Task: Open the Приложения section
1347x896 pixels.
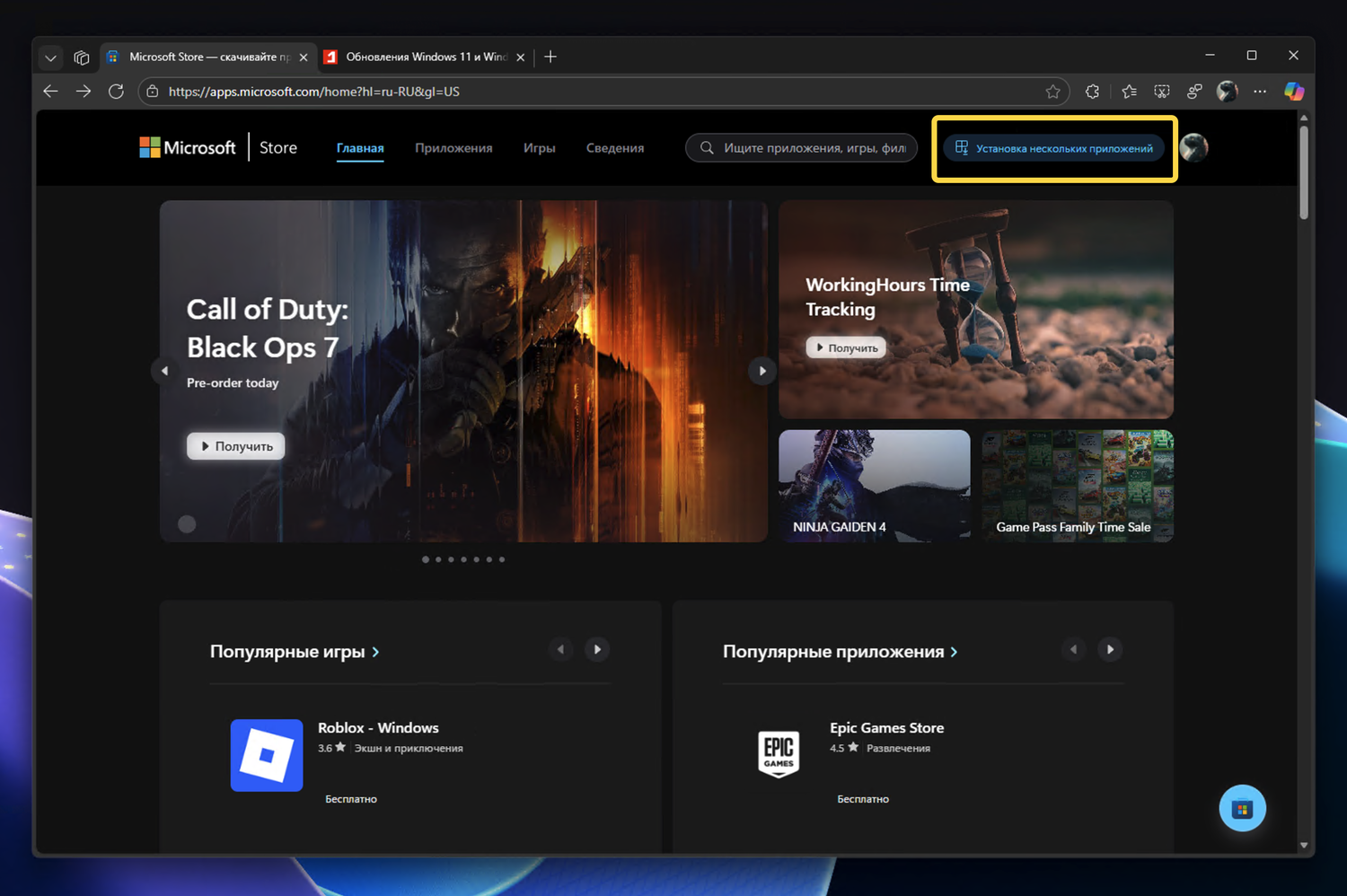Action: [x=453, y=148]
